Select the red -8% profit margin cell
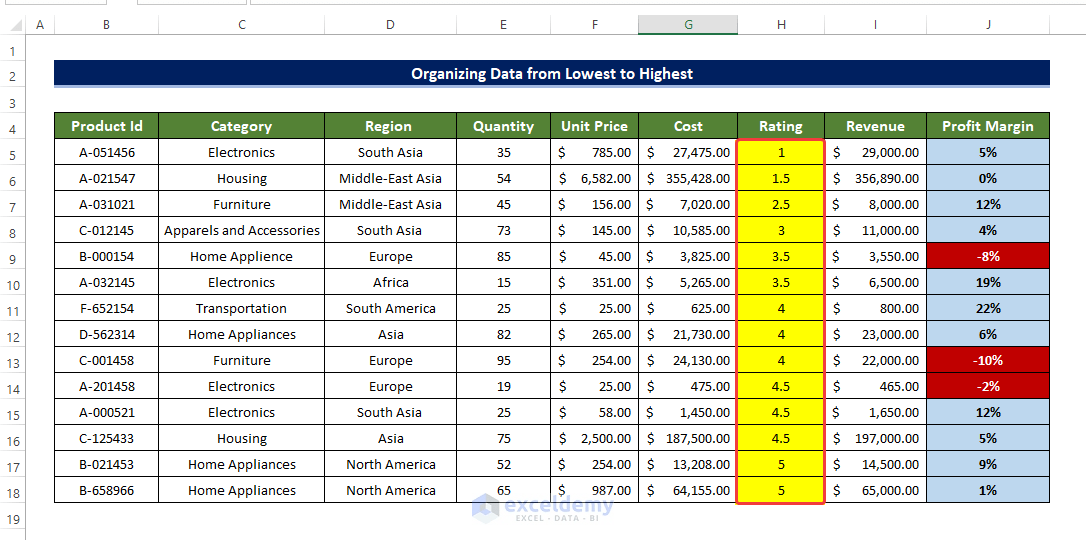Image resolution: width=1086 pixels, height=540 pixels. pyautogui.click(x=988, y=256)
